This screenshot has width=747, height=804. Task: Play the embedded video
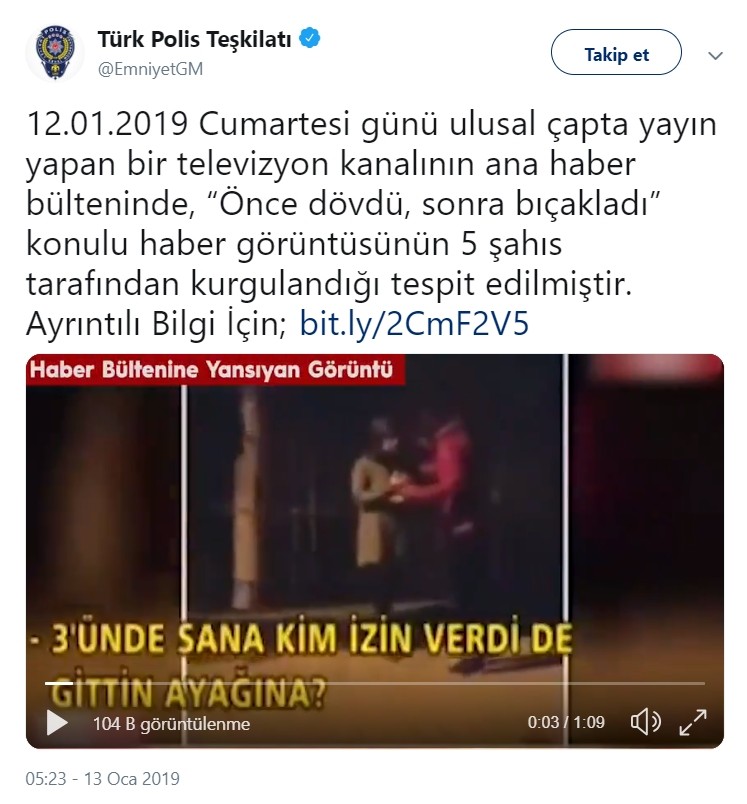[x=57, y=722]
